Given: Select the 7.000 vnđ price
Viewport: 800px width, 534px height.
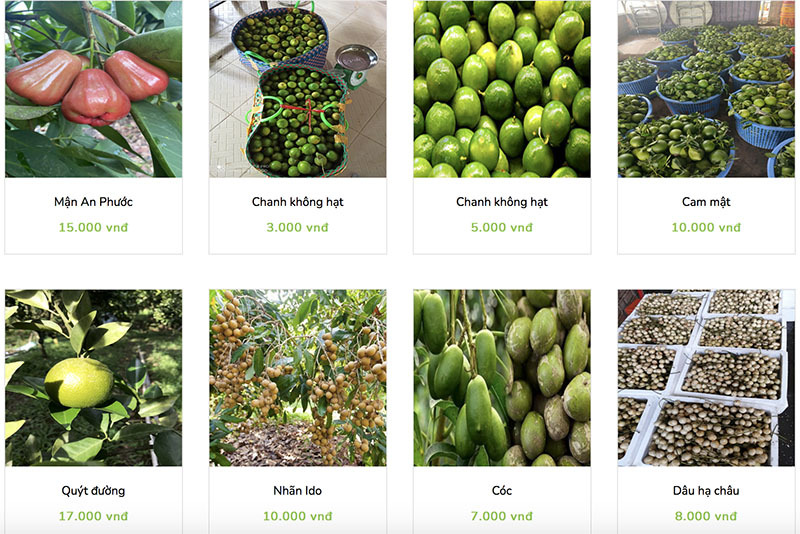Looking at the screenshot, I should [x=502, y=516].
